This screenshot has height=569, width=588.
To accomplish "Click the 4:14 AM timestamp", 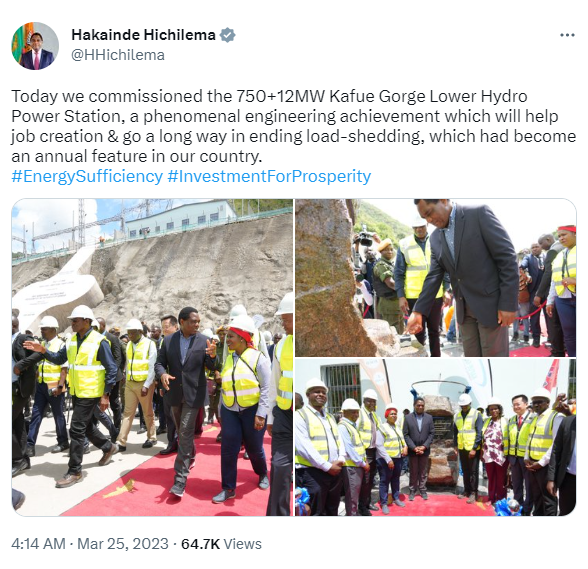I will (x=38, y=544).
